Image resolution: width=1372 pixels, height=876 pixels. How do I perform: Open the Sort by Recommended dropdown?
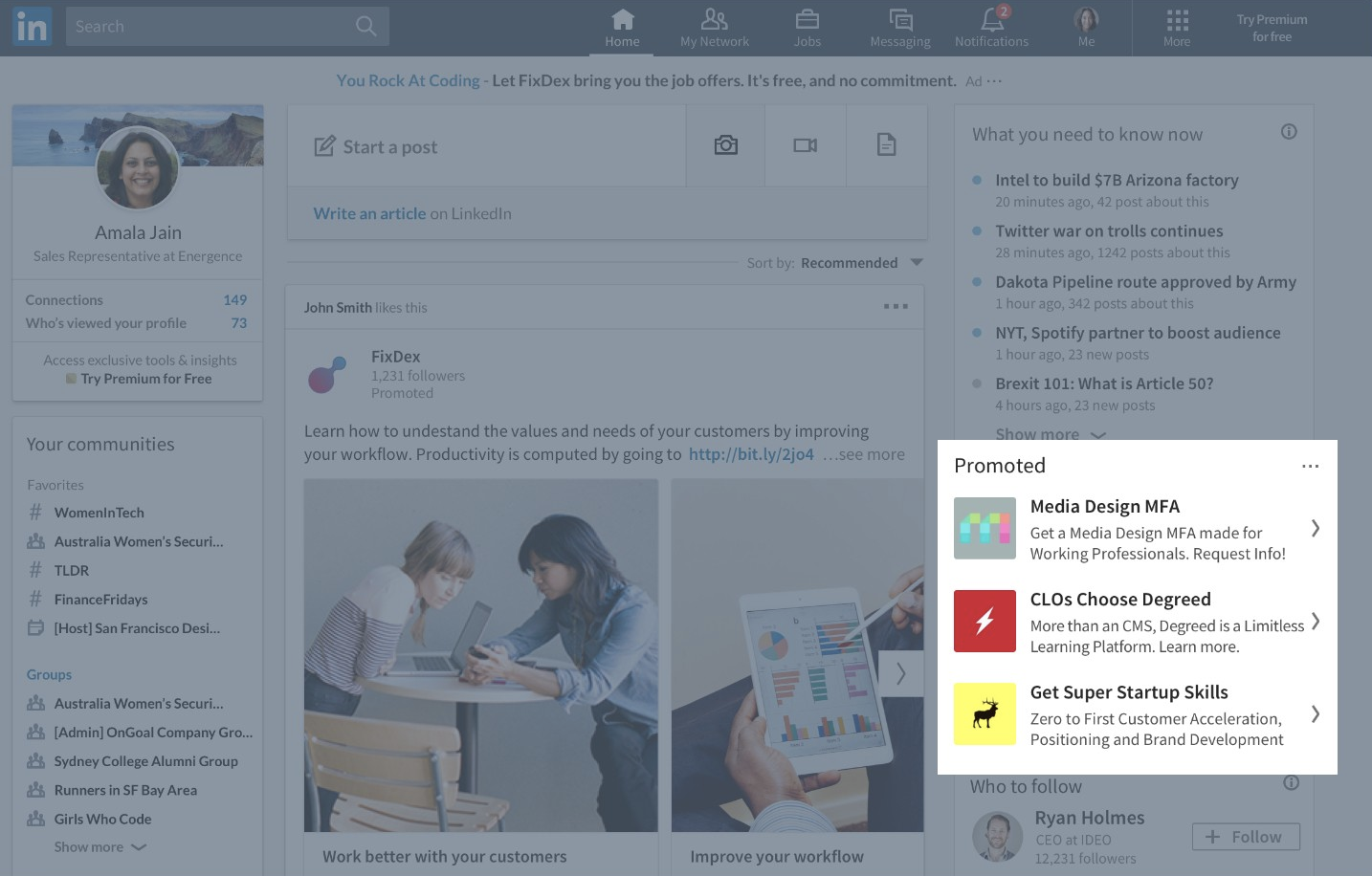[x=917, y=263]
